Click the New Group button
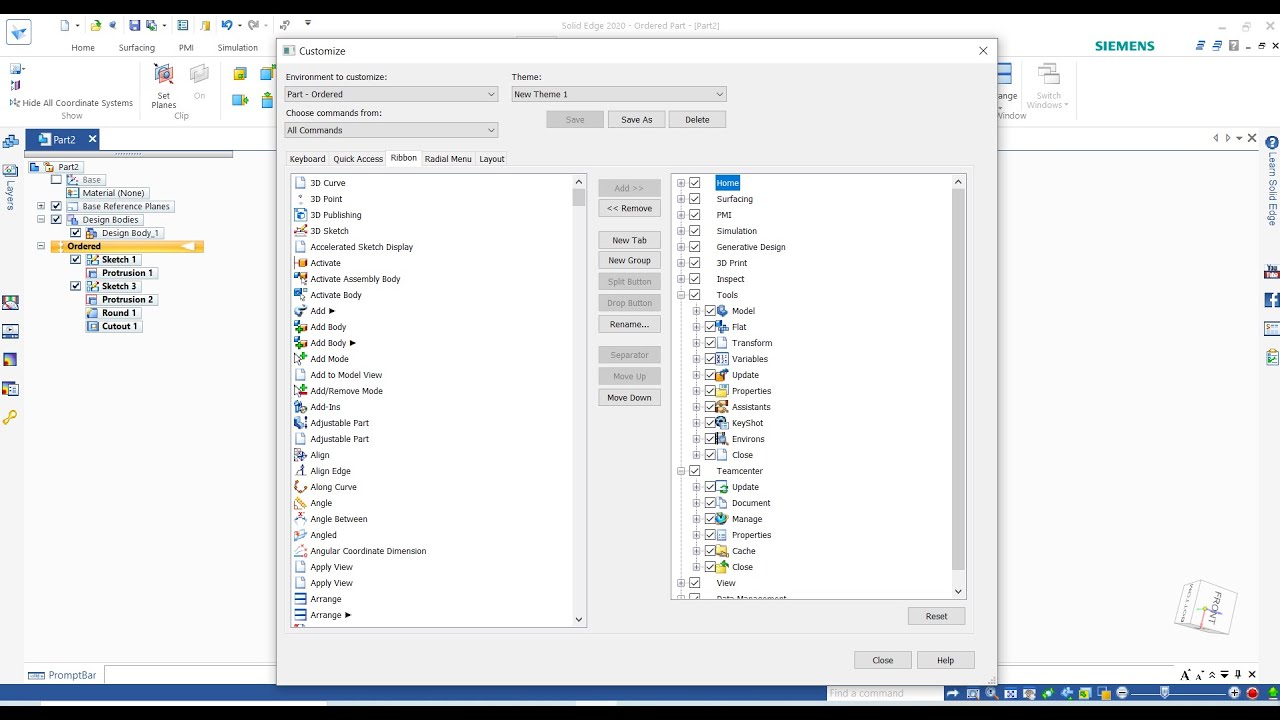This screenshot has width=1280, height=720. pos(630,261)
